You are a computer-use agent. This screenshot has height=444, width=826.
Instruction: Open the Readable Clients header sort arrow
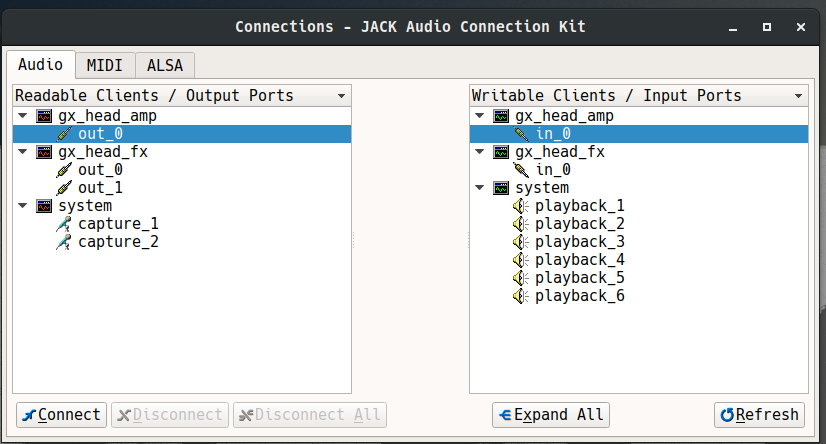(342, 96)
